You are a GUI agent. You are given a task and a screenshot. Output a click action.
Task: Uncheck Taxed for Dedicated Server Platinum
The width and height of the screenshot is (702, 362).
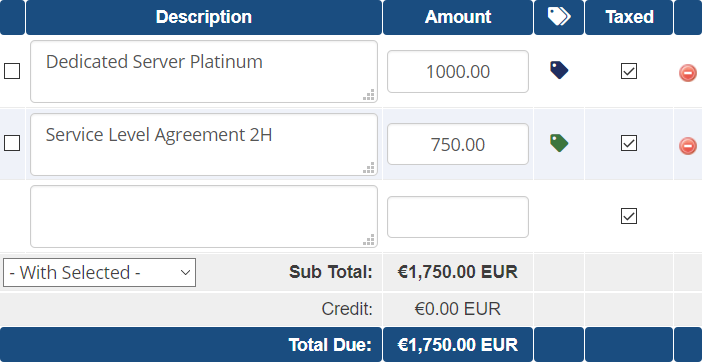point(629,71)
